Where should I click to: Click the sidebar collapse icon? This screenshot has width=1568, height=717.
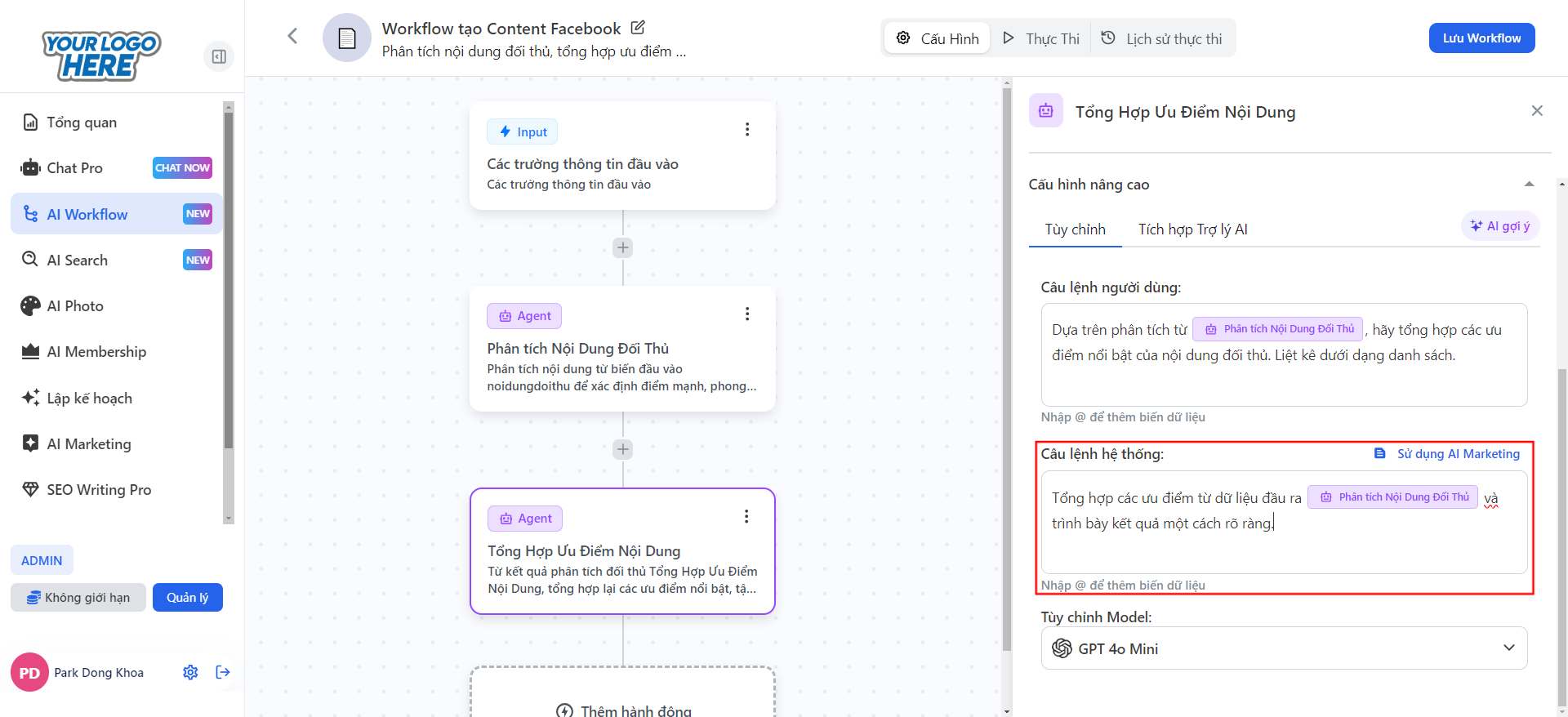(219, 56)
